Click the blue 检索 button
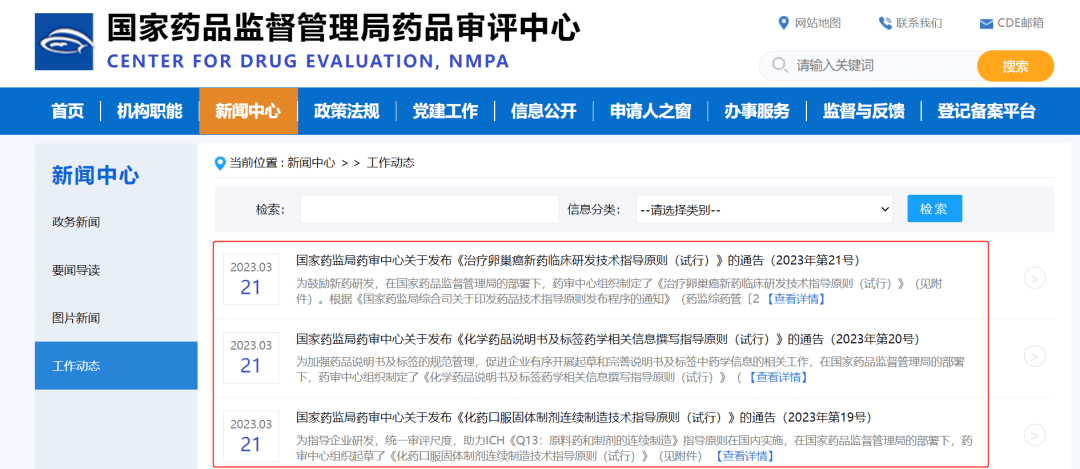Image resolution: width=1080 pixels, height=469 pixels. pos(934,209)
